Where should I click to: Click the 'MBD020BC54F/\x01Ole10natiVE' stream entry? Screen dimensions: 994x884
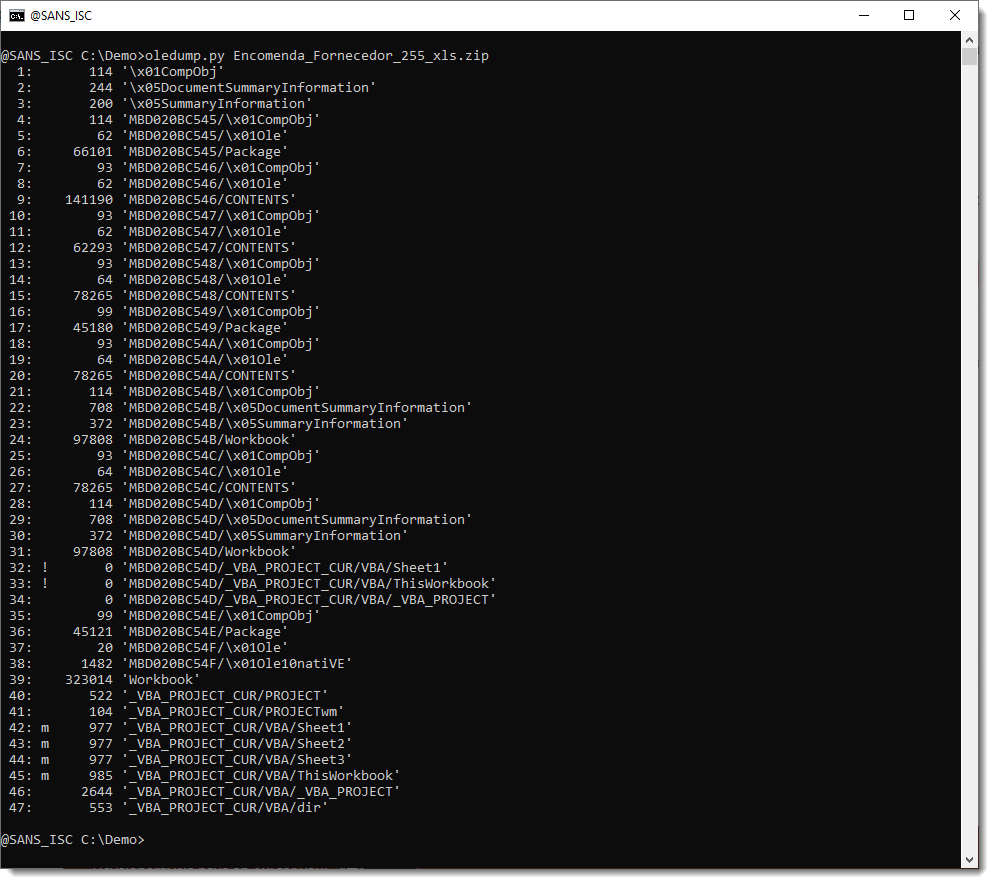click(x=236, y=664)
